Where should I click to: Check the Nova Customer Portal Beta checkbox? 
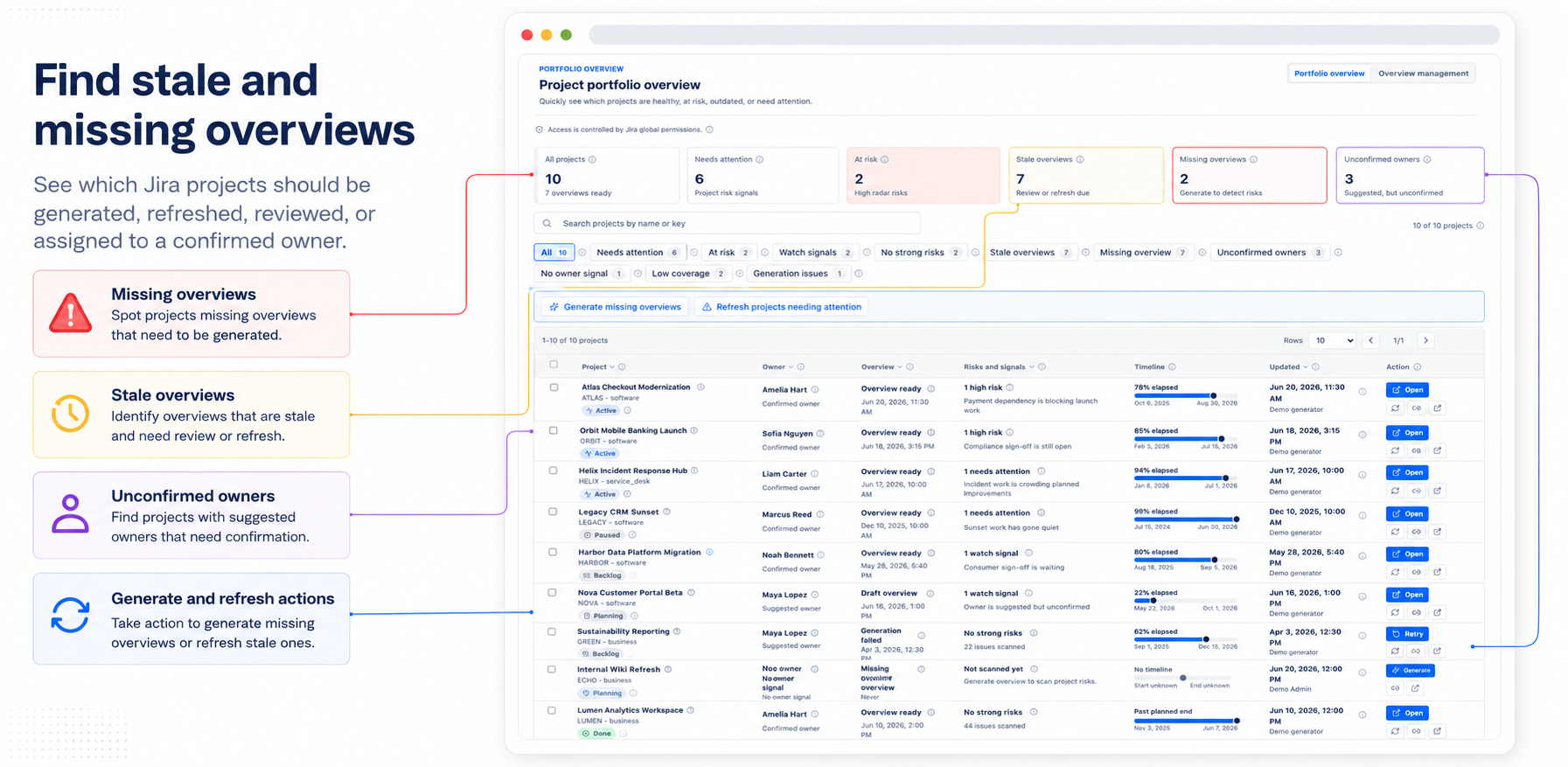pos(552,593)
